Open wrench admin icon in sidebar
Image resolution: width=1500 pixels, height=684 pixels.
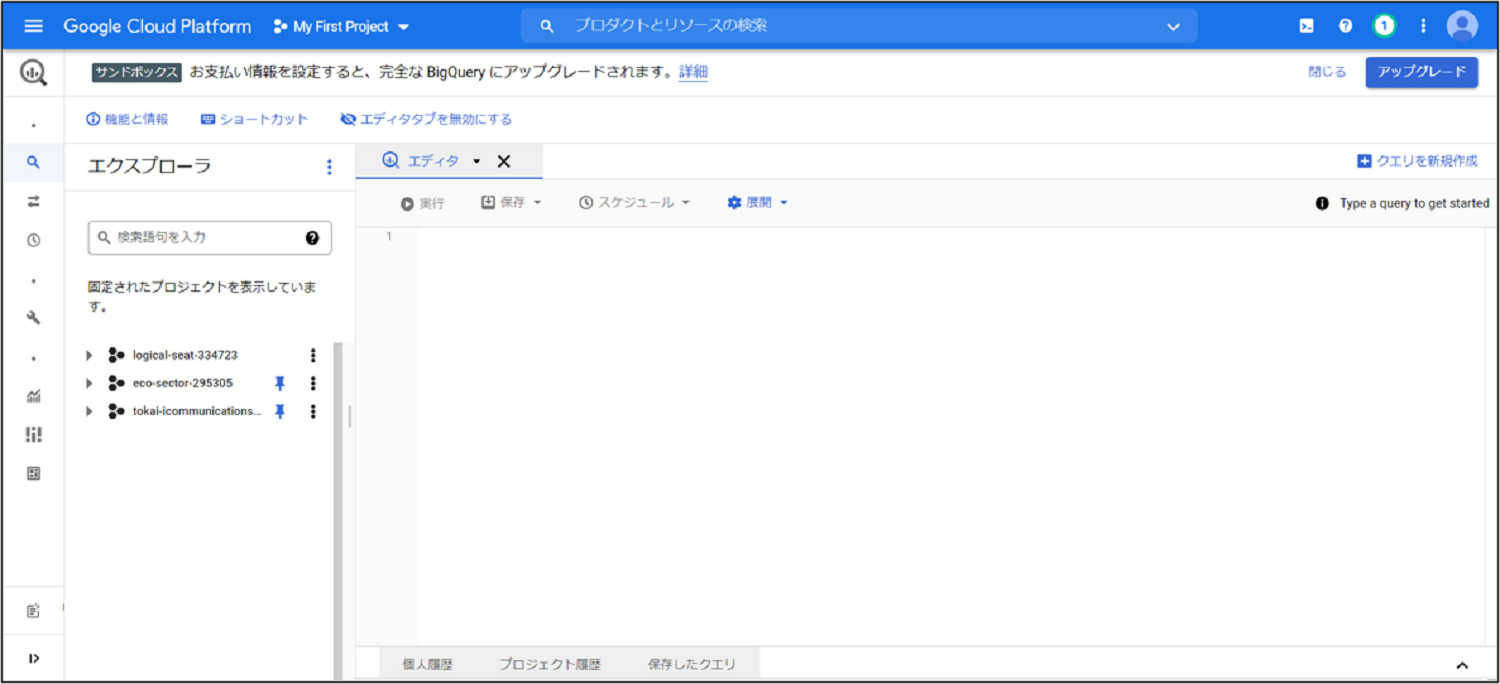point(34,318)
